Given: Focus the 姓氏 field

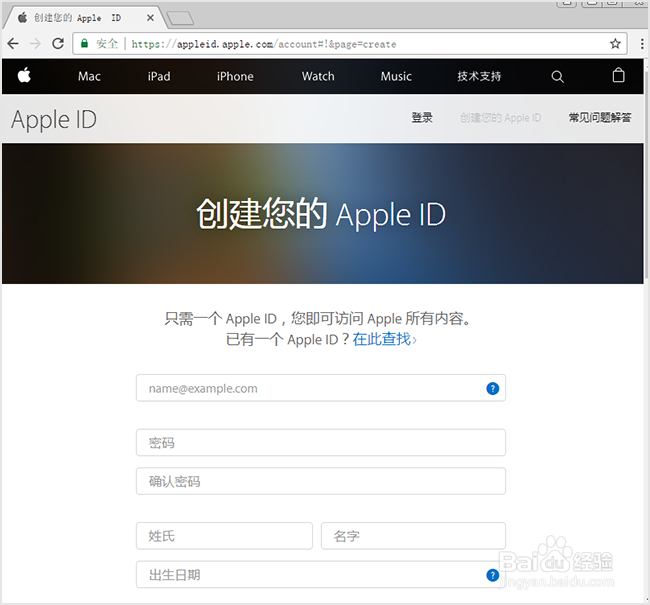Looking at the screenshot, I should click(224, 536).
